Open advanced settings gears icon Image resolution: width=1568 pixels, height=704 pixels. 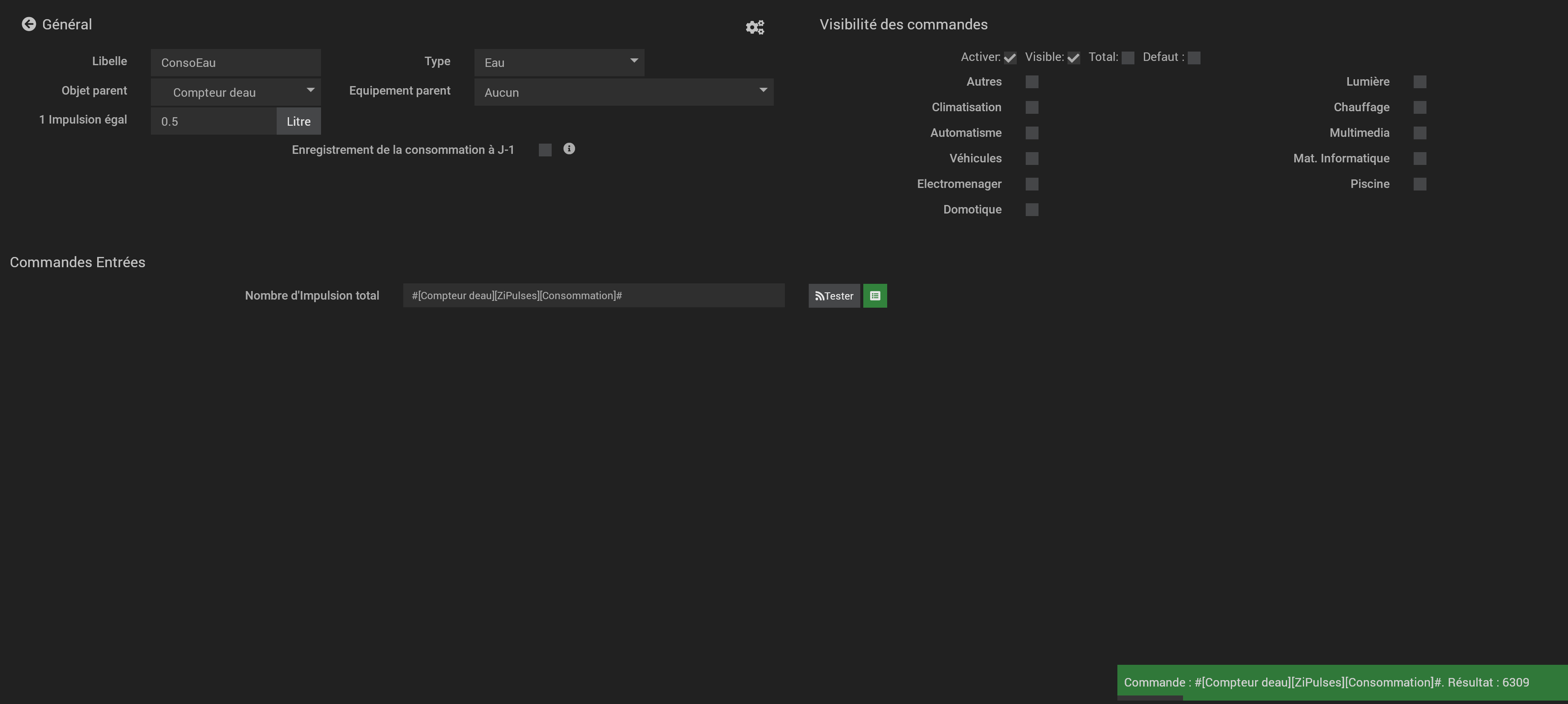(755, 27)
